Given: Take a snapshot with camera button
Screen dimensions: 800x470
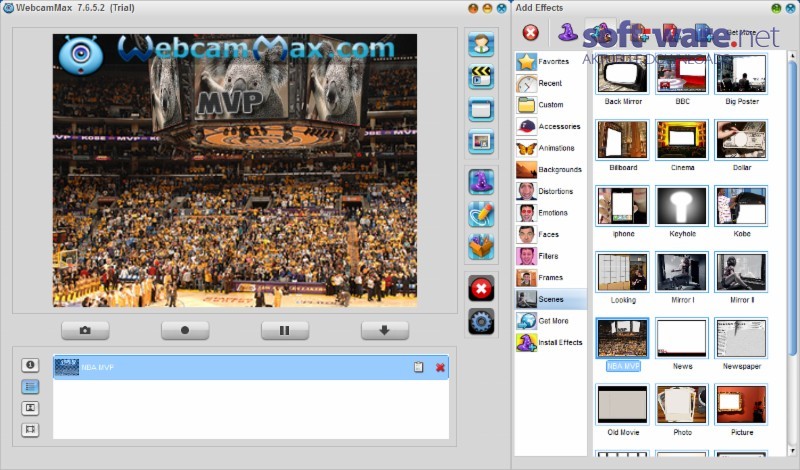Looking at the screenshot, I should 85,331.
